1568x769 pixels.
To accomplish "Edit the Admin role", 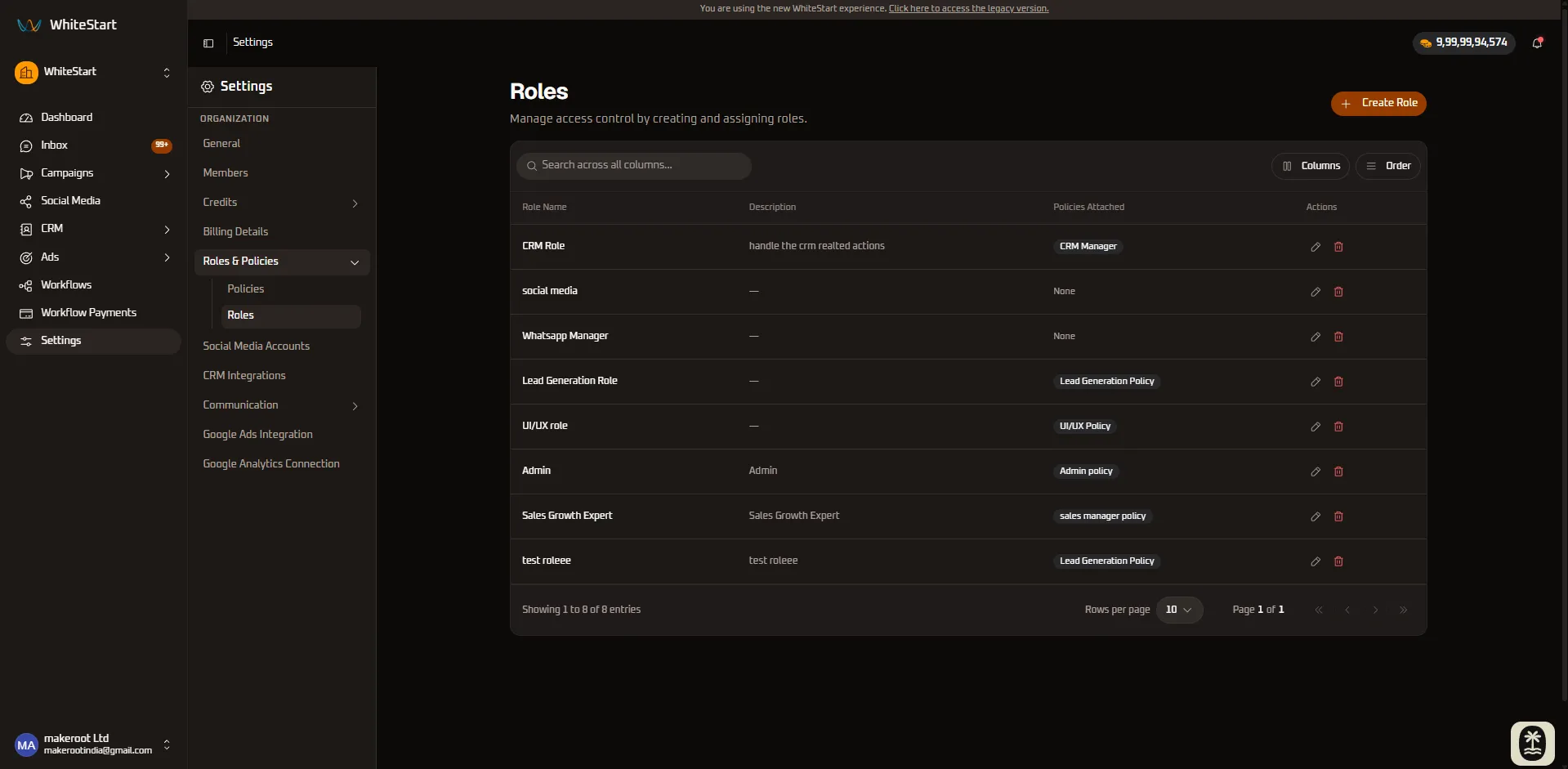I will point(1316,472).
